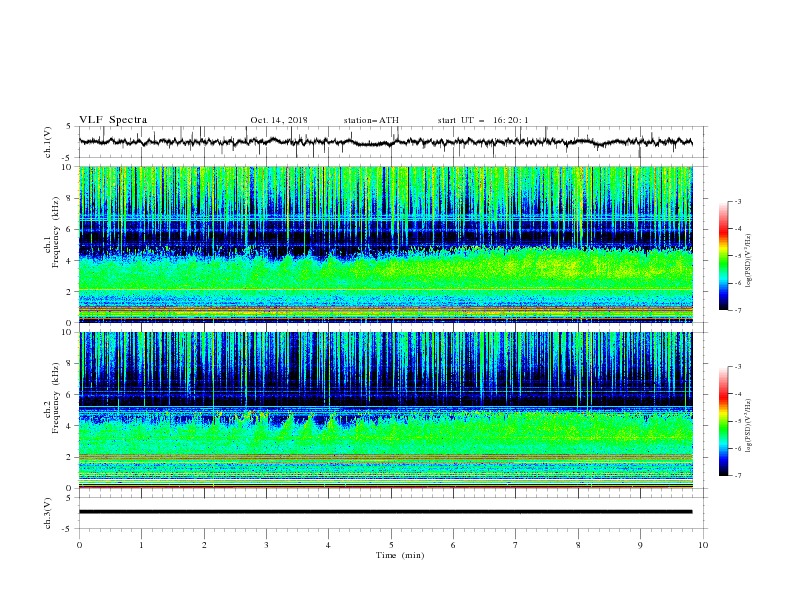This screenshot has width=792, height=612.
Task: Click the "station=ATH" header text
Action: point(371,120)
